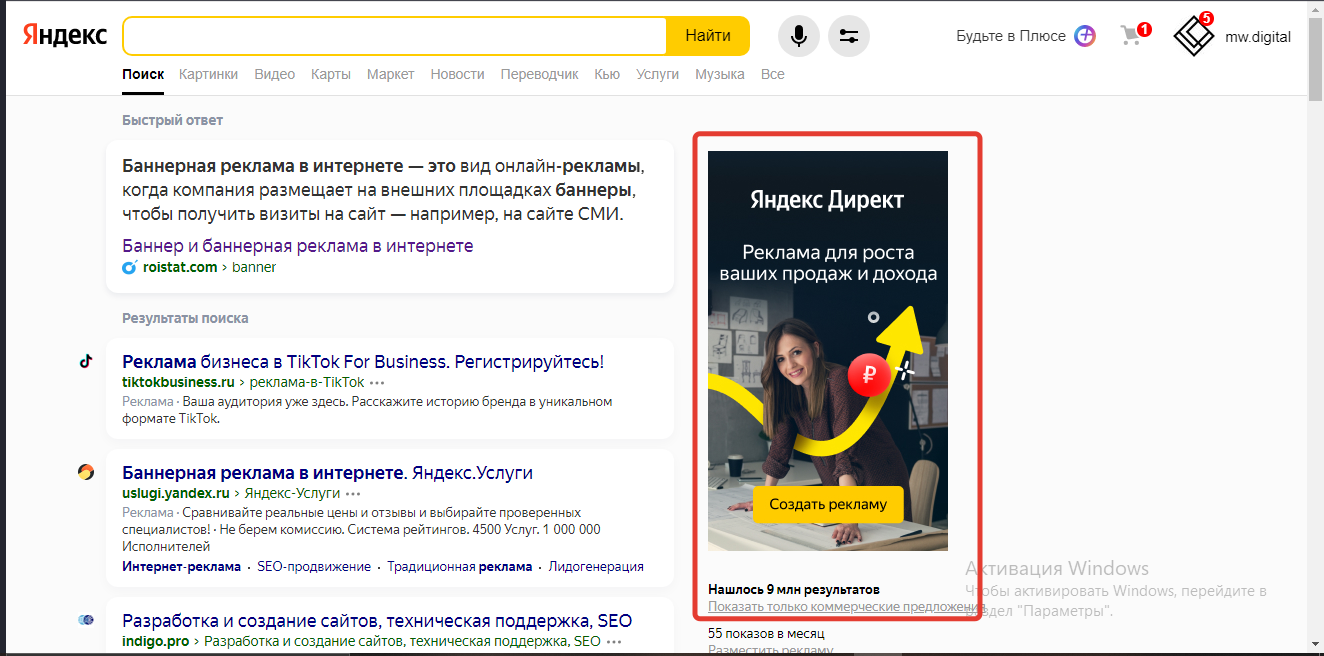Open Будьте в Плюсе link

click(x=1011, y=36)
